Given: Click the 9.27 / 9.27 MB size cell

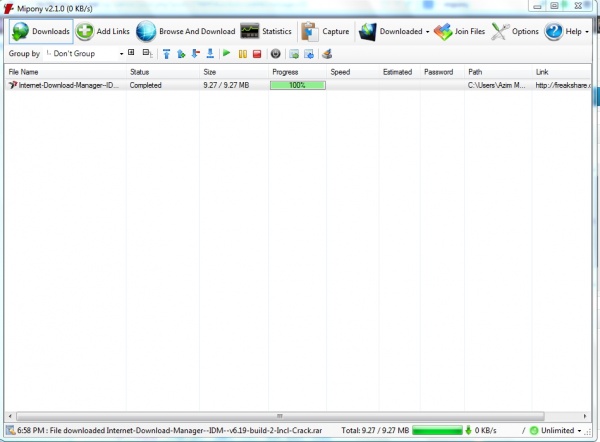Looking at the screenshot, I should pyautogui.click(x=226, y=85).
